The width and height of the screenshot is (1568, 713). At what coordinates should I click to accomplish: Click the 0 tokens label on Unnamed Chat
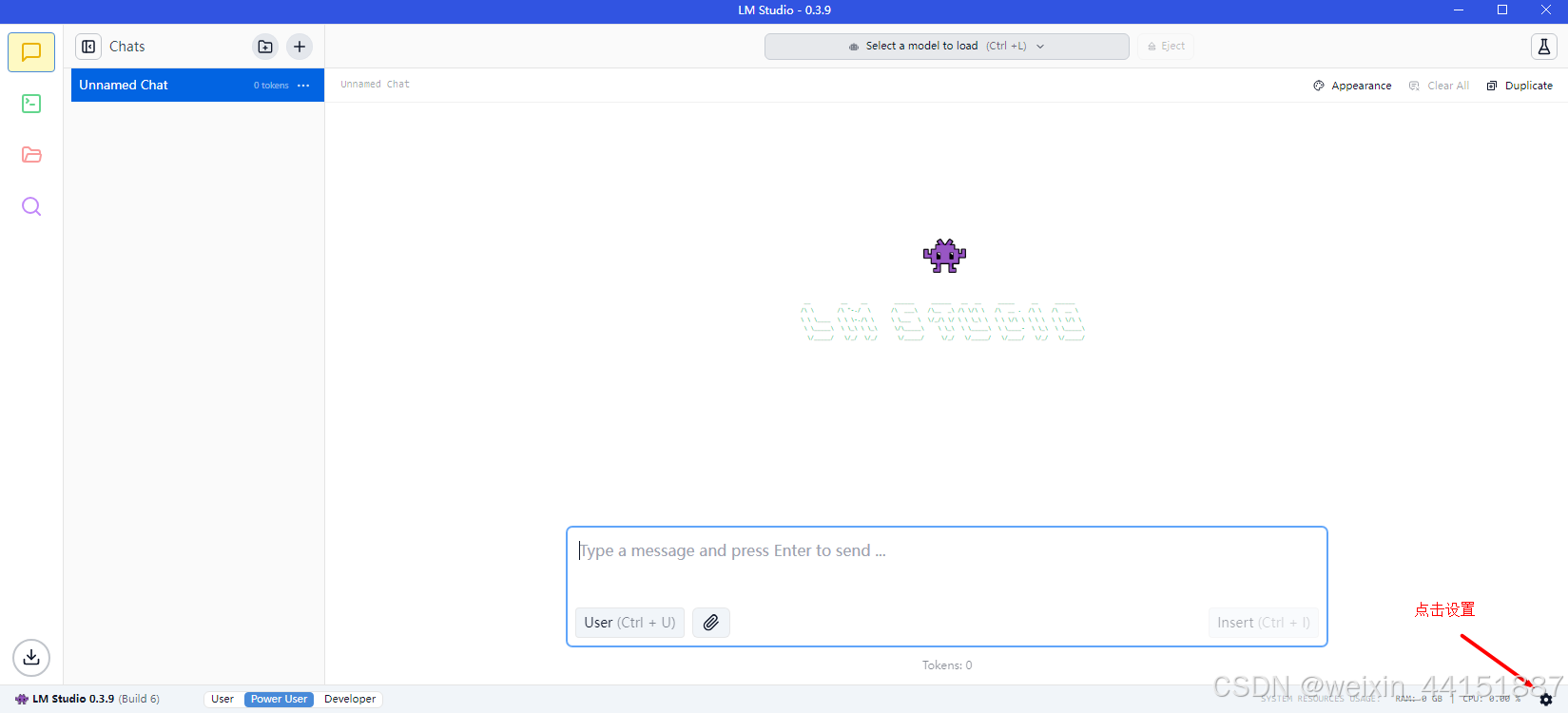[271, 86]
